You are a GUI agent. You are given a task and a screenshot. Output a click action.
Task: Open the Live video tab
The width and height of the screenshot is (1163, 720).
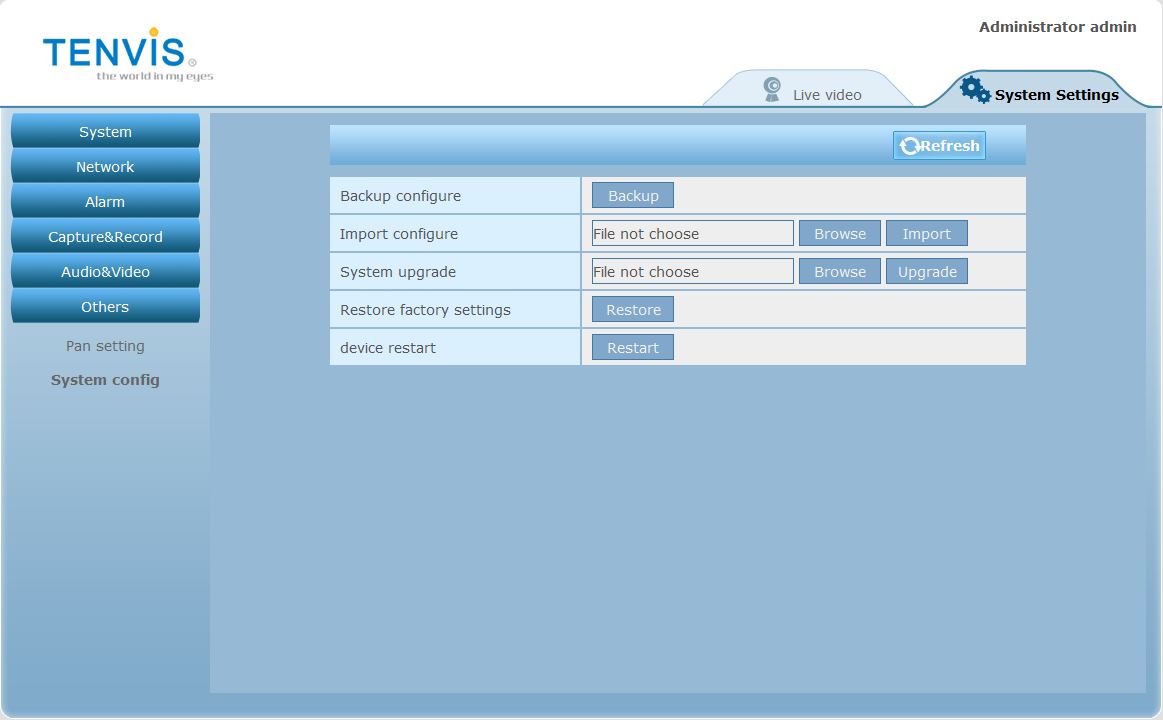point(826,95)
